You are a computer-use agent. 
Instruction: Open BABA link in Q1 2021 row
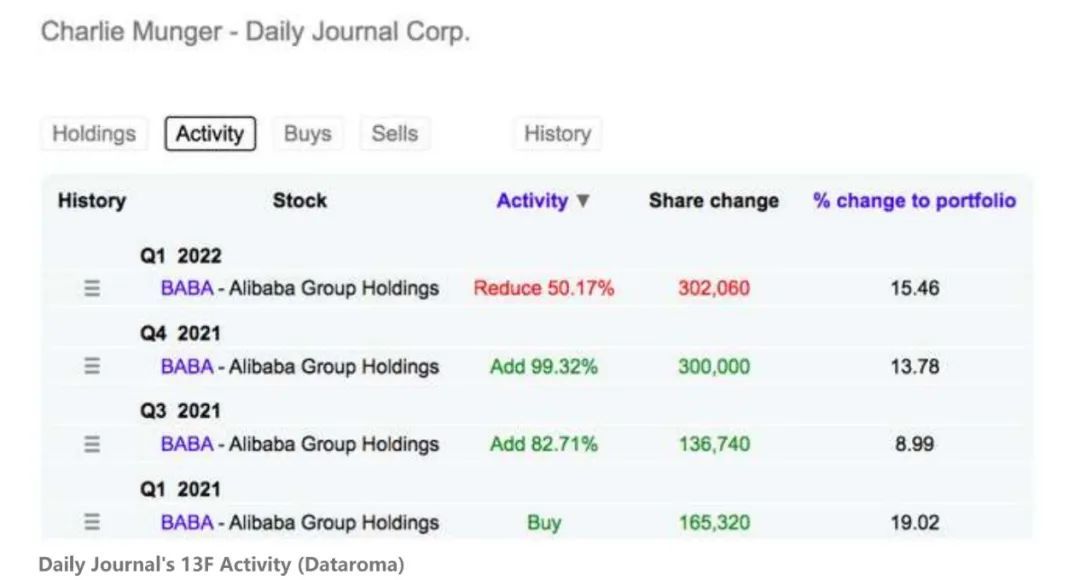point(187,522)
